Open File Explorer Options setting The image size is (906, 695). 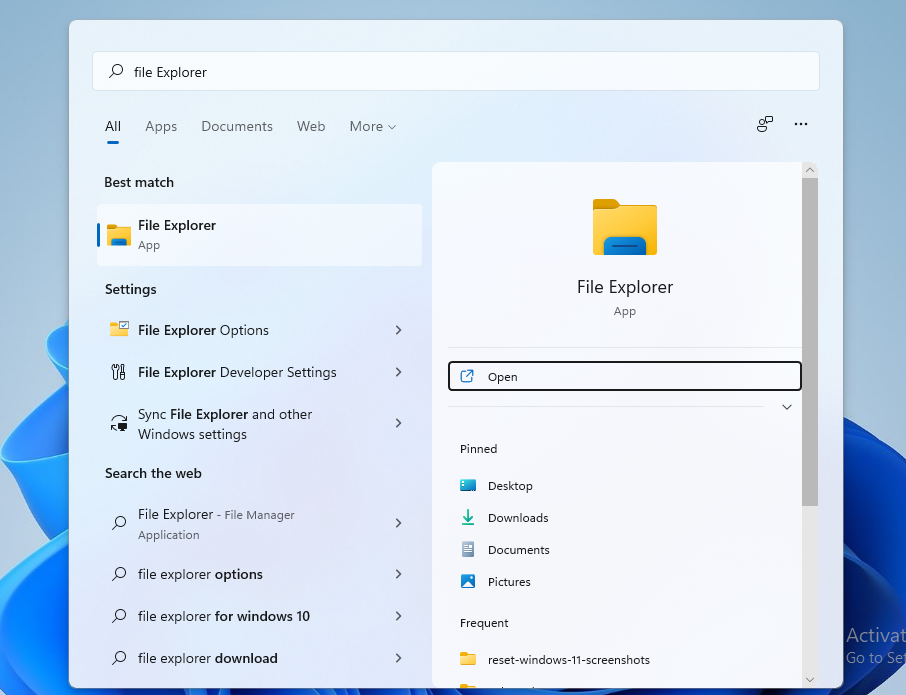[x=259, y=330]
